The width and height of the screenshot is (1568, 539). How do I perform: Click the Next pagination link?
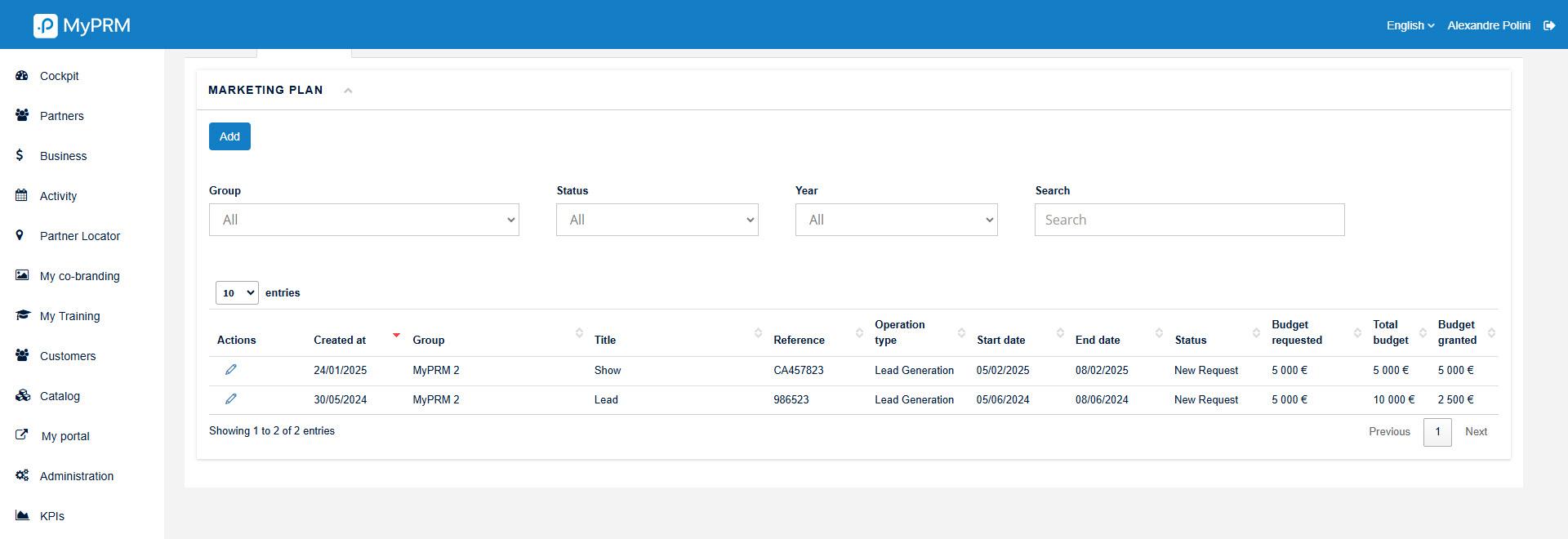[1475, 431]
